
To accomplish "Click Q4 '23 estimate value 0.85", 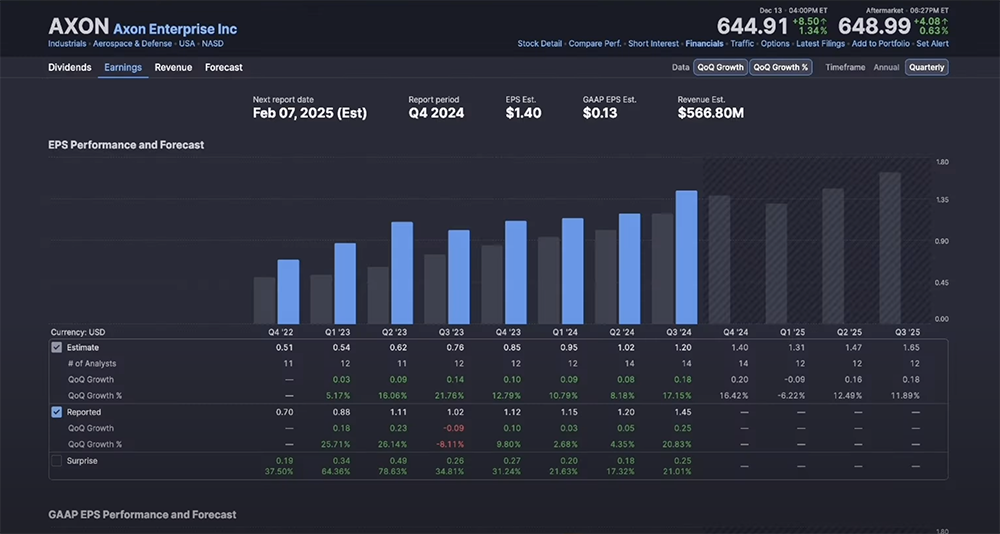I will [512, 348].
